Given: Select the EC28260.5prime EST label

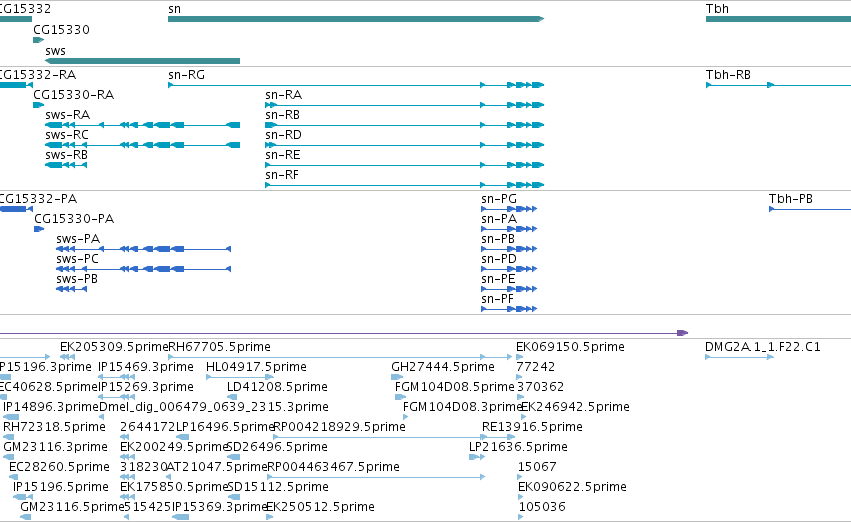Looking at the screenshot, I should (59, 467).
